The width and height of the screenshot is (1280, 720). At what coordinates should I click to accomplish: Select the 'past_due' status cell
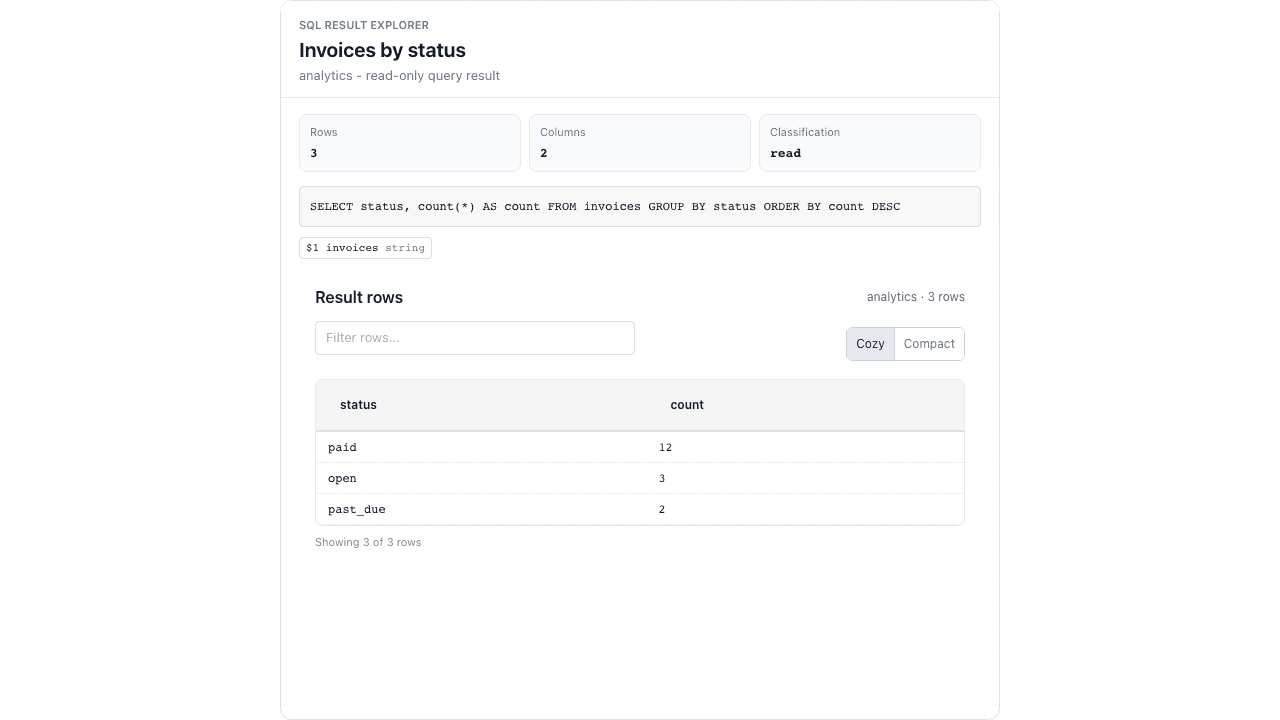357,509
